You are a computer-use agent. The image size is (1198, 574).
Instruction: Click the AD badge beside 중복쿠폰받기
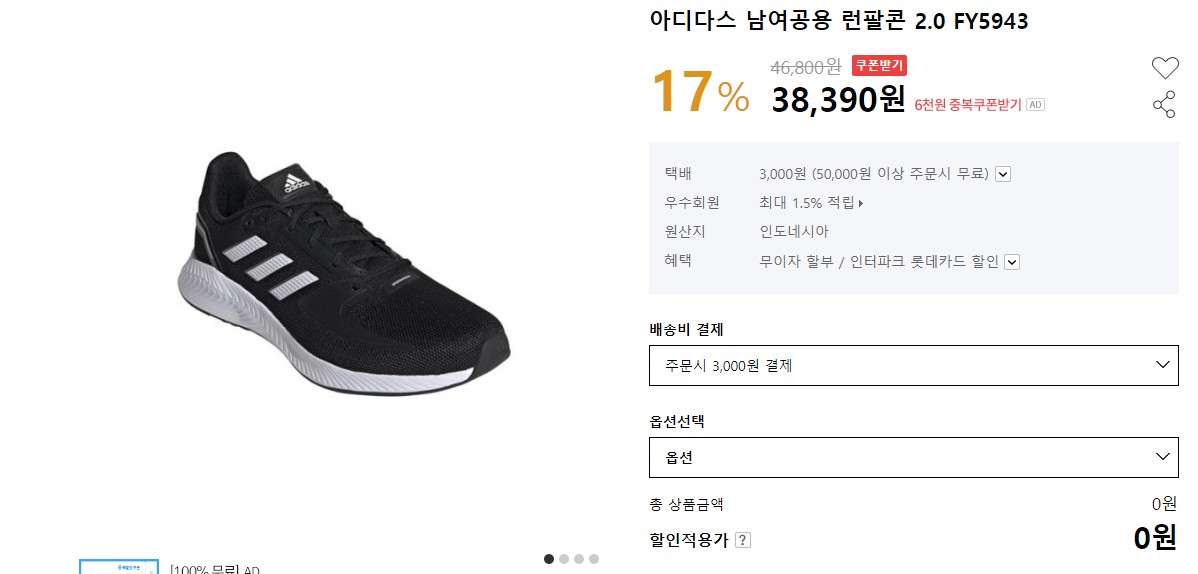coord(1036,105)
